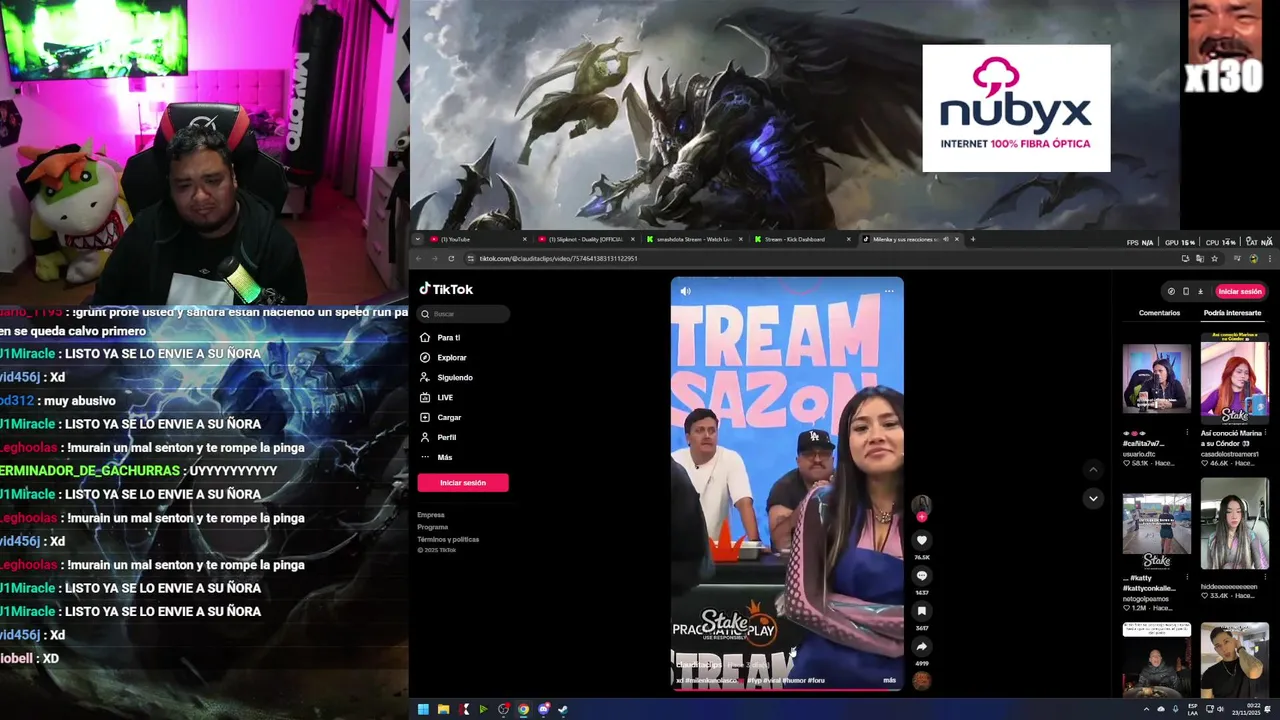This screenshot has width=1280, height=720.
Task: Open a new browser tab
Action: pyautogui.click(x=973, y=239)
